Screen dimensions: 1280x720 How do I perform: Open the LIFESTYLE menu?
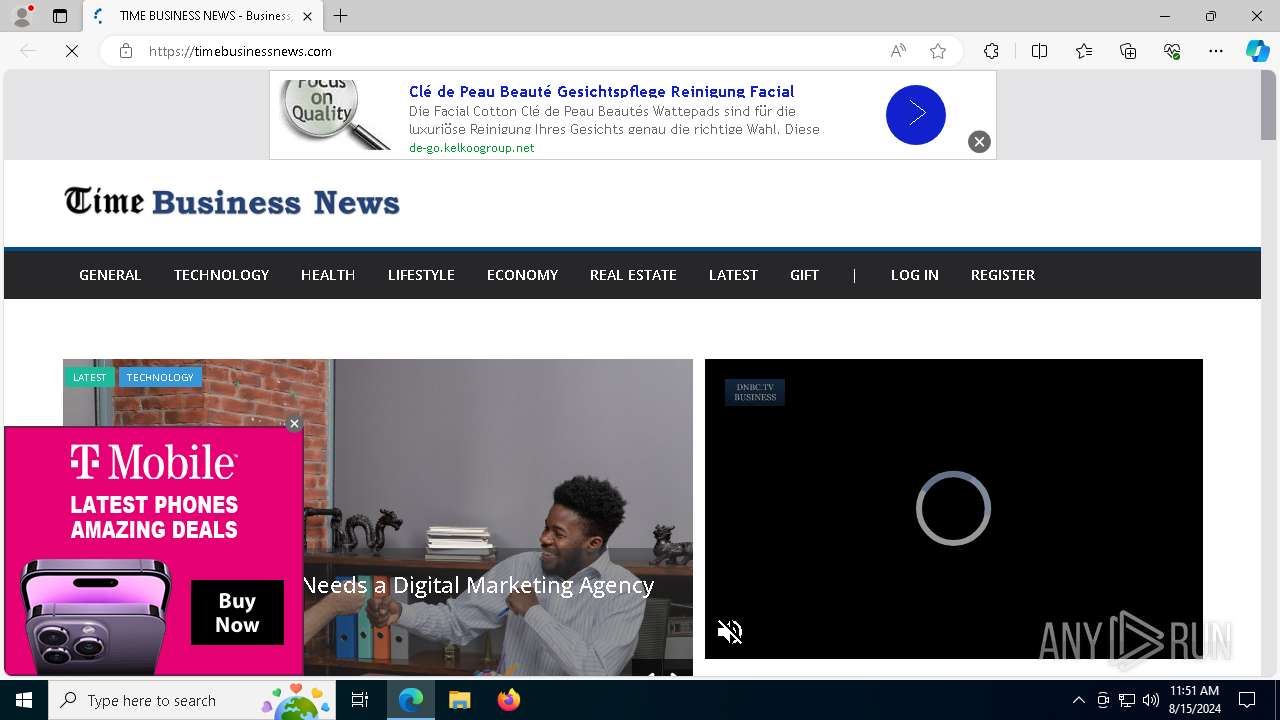pyautogui.click(x=421, y=275)
